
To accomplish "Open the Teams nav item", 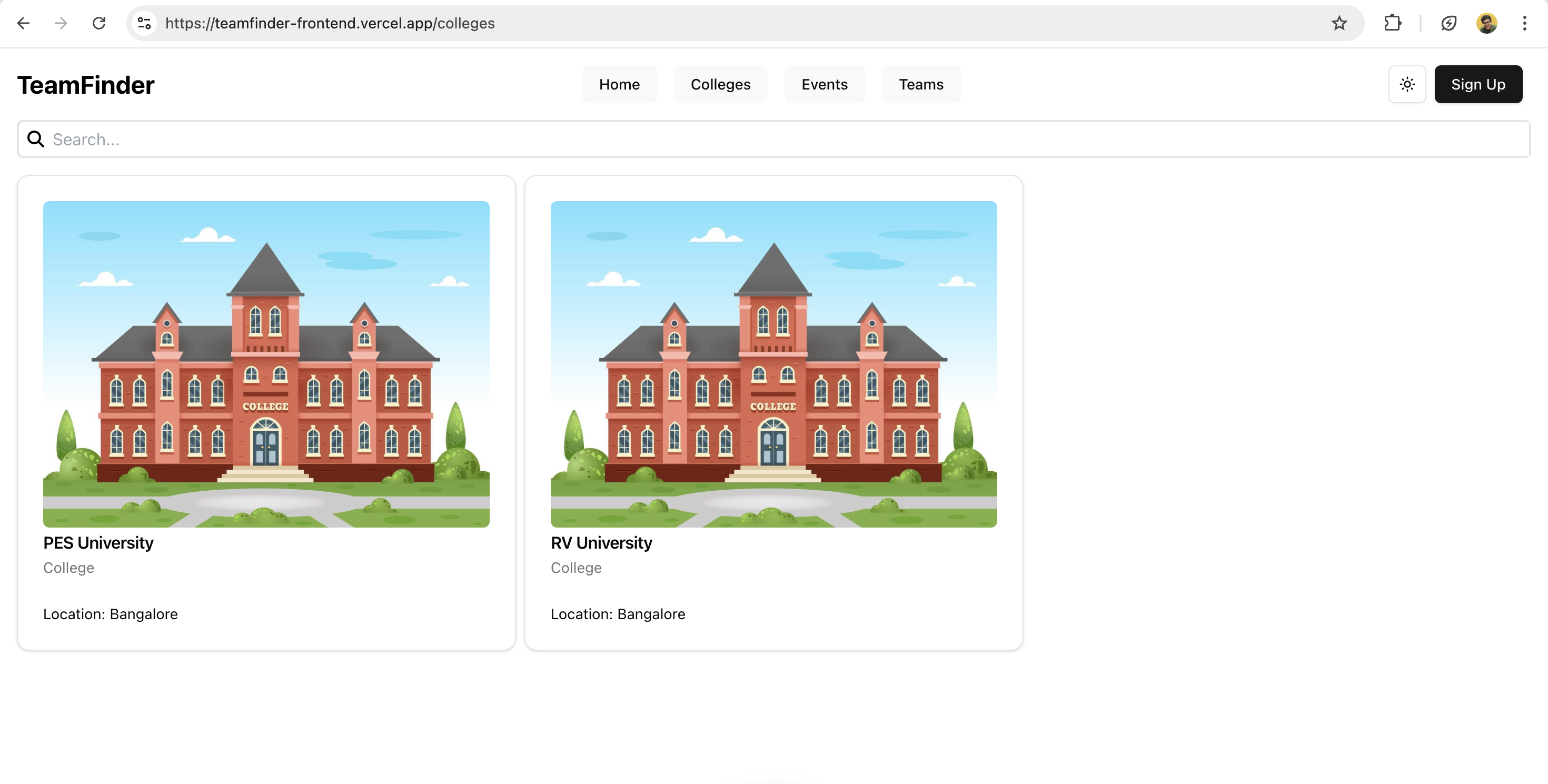I will tap(920, 84).
